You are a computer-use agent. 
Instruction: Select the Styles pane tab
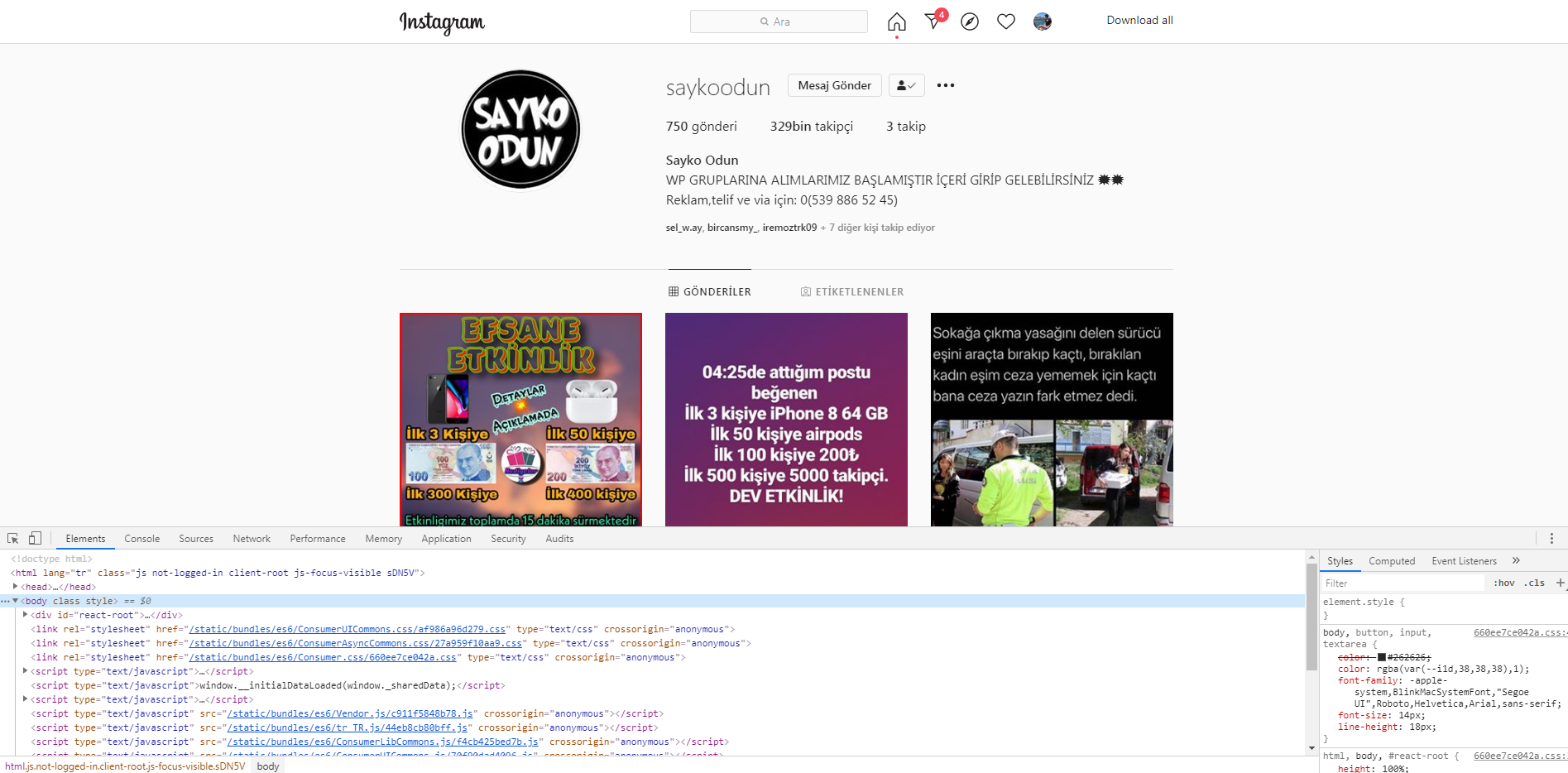tap(1340, 561)
